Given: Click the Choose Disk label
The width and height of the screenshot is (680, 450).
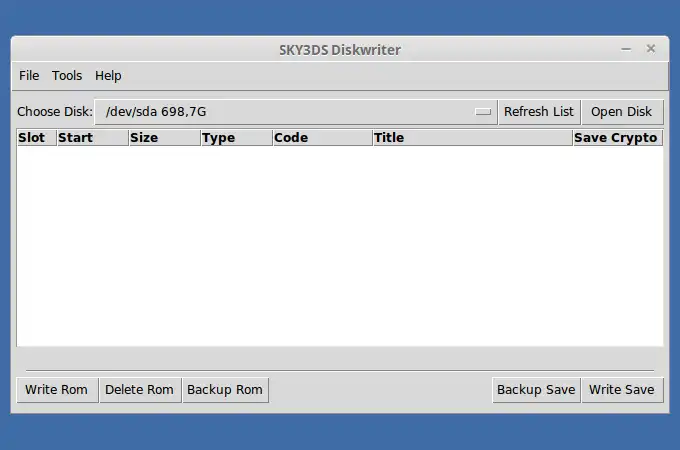Looking at the screenshot, I should [55, 112].
